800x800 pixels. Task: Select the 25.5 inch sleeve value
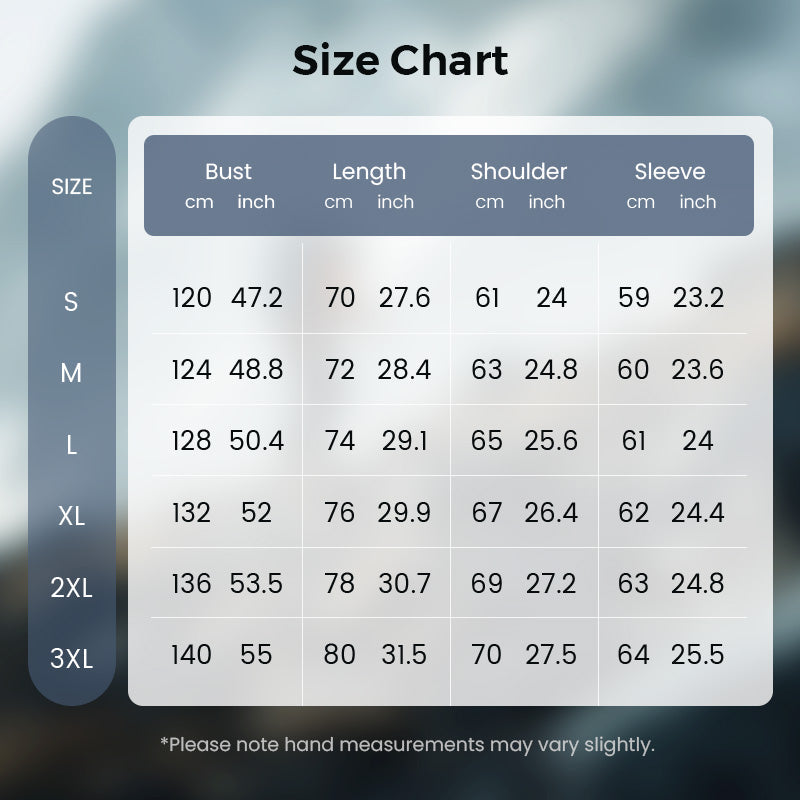(698, 655)
